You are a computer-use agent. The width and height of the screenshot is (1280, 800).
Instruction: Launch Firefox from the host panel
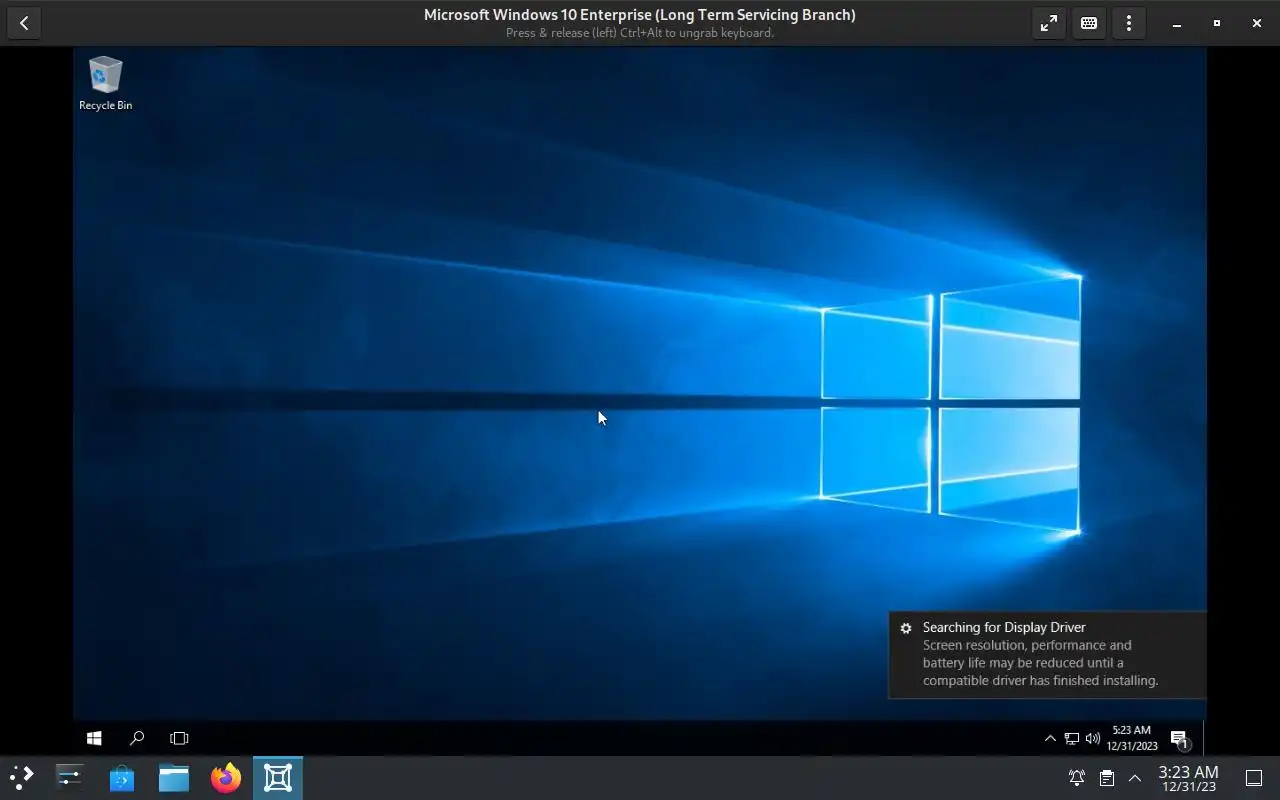point(226,778)
